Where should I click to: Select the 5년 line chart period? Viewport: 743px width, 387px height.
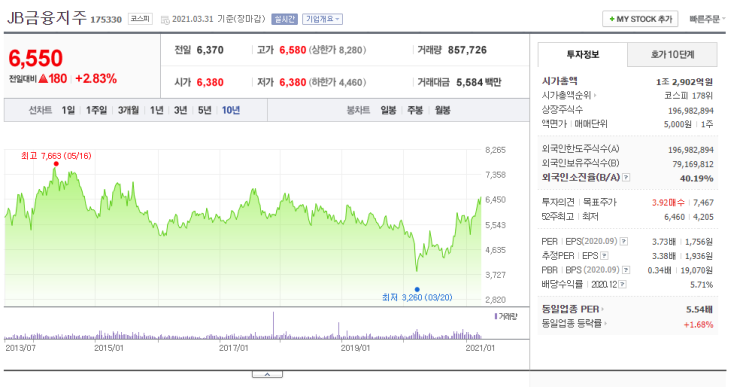(205, 110)
